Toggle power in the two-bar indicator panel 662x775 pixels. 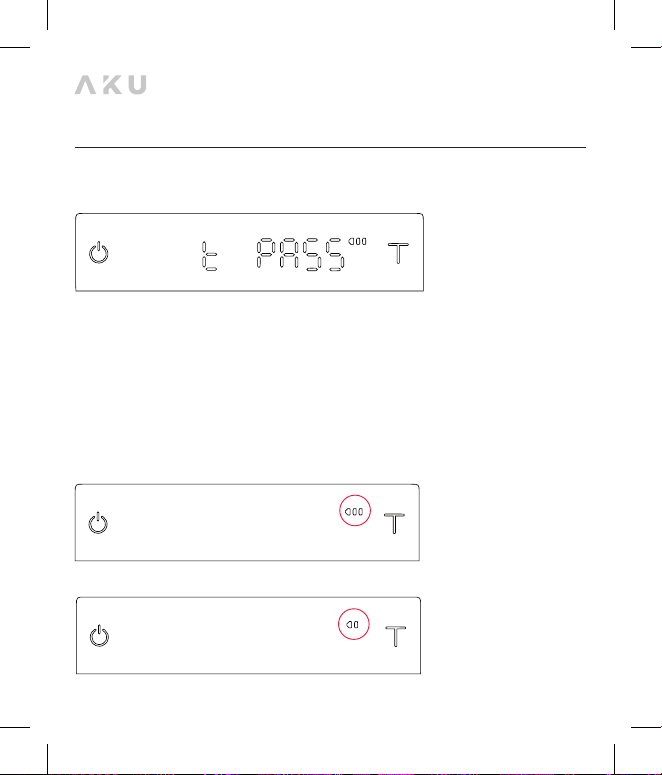click(x=99, y=636)
